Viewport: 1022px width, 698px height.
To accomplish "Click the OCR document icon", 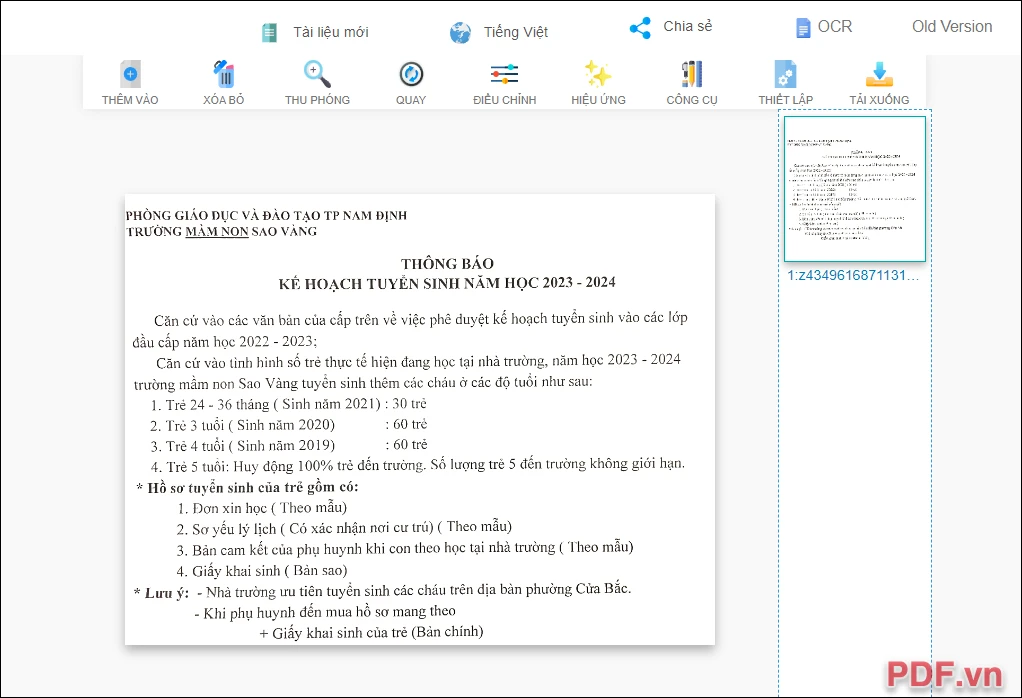I will pyautogui.click(x=803, y=28).
